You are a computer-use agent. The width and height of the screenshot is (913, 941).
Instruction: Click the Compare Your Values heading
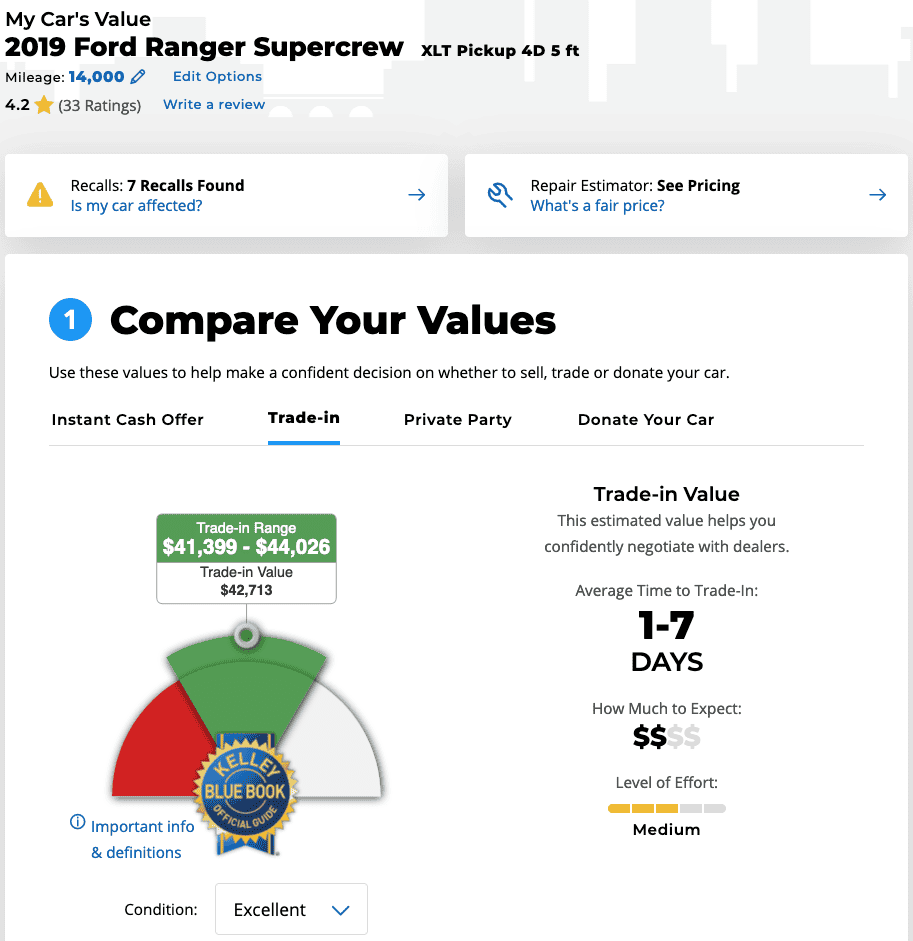(x=333, y=320)
